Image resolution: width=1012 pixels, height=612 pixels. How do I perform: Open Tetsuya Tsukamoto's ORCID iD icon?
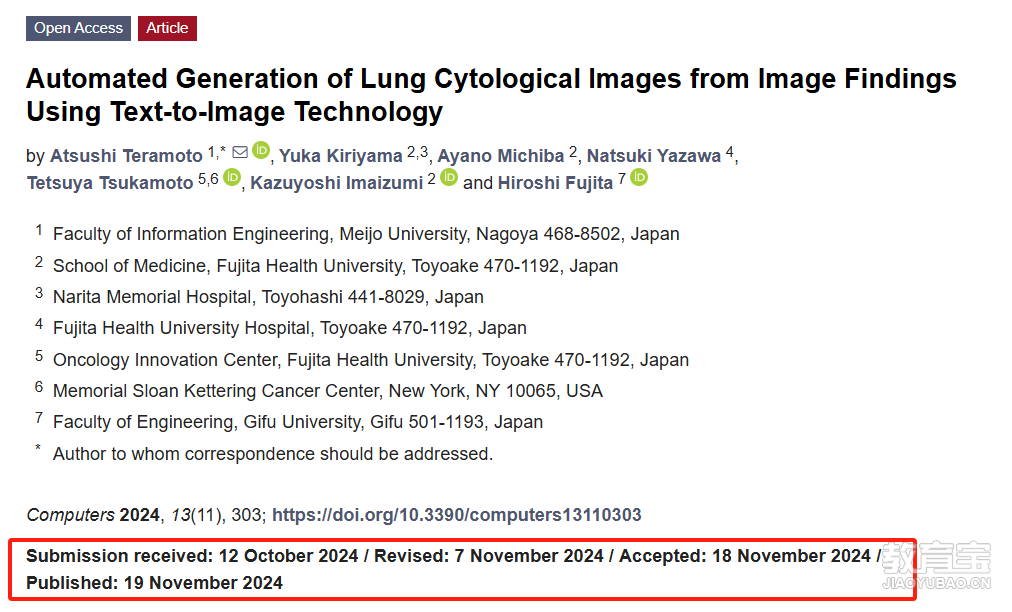232,177
